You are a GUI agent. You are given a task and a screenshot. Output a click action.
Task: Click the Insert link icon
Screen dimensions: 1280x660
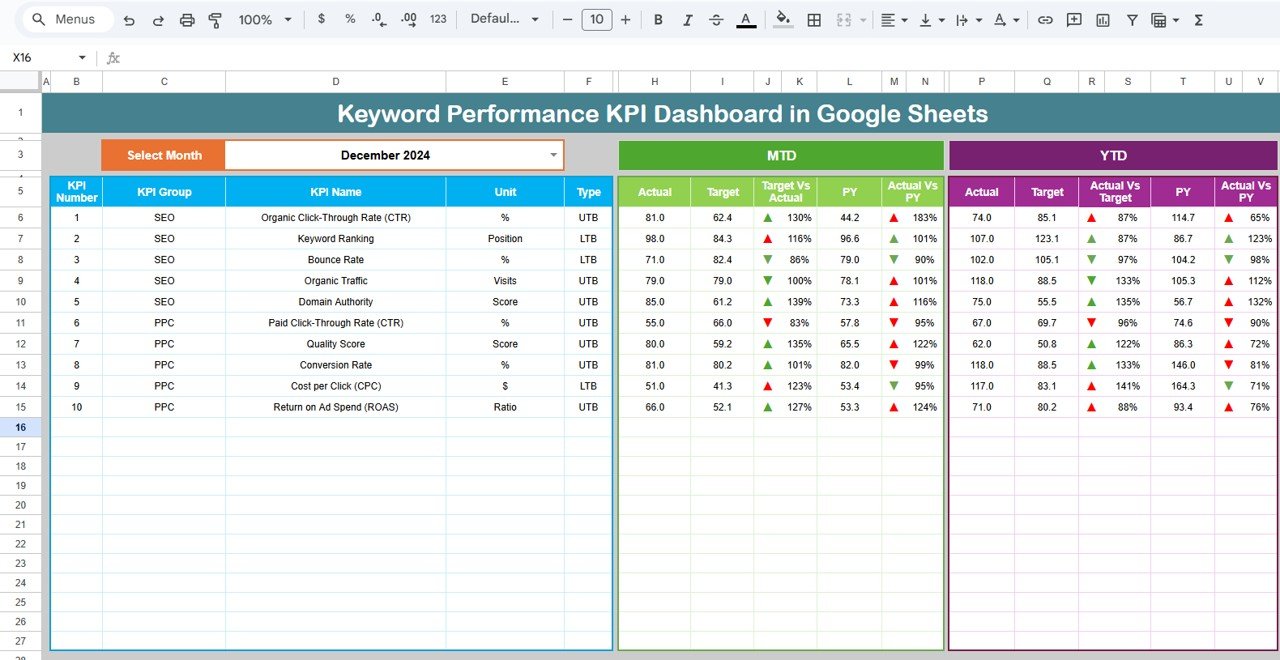pyautogui.click(x=1045, y=19)
